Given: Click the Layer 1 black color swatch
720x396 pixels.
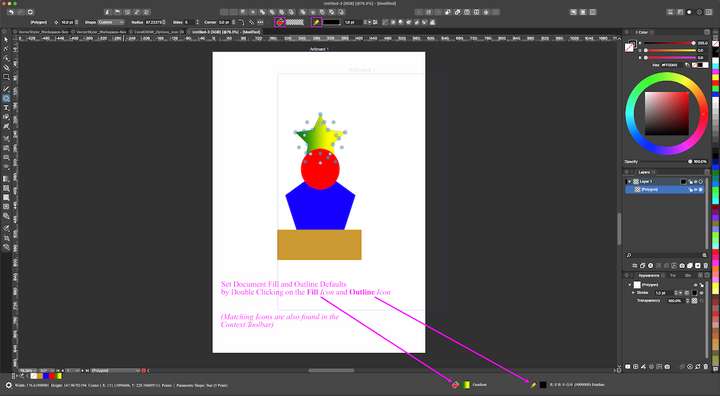Looking at the screenshot, I should pos(683,181).
